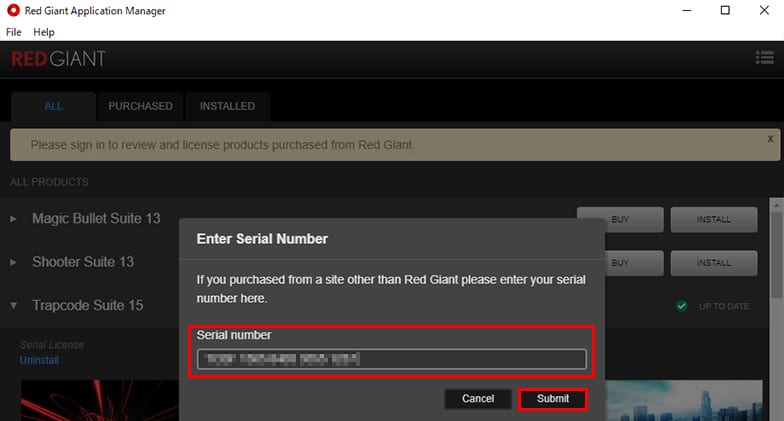Viewport: 784px width, 421px height.
Task: Open the list menu icon top right
Action: 764,58
